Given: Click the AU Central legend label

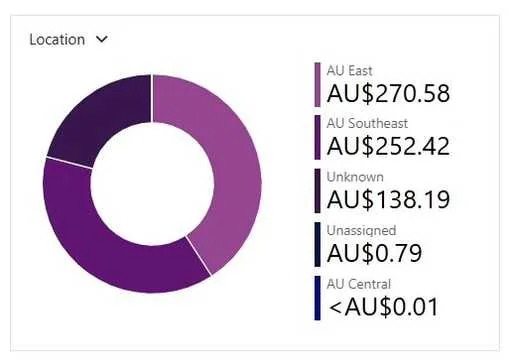Looking at the screenshot, I should pyautogui.click(x=359, y=284).
